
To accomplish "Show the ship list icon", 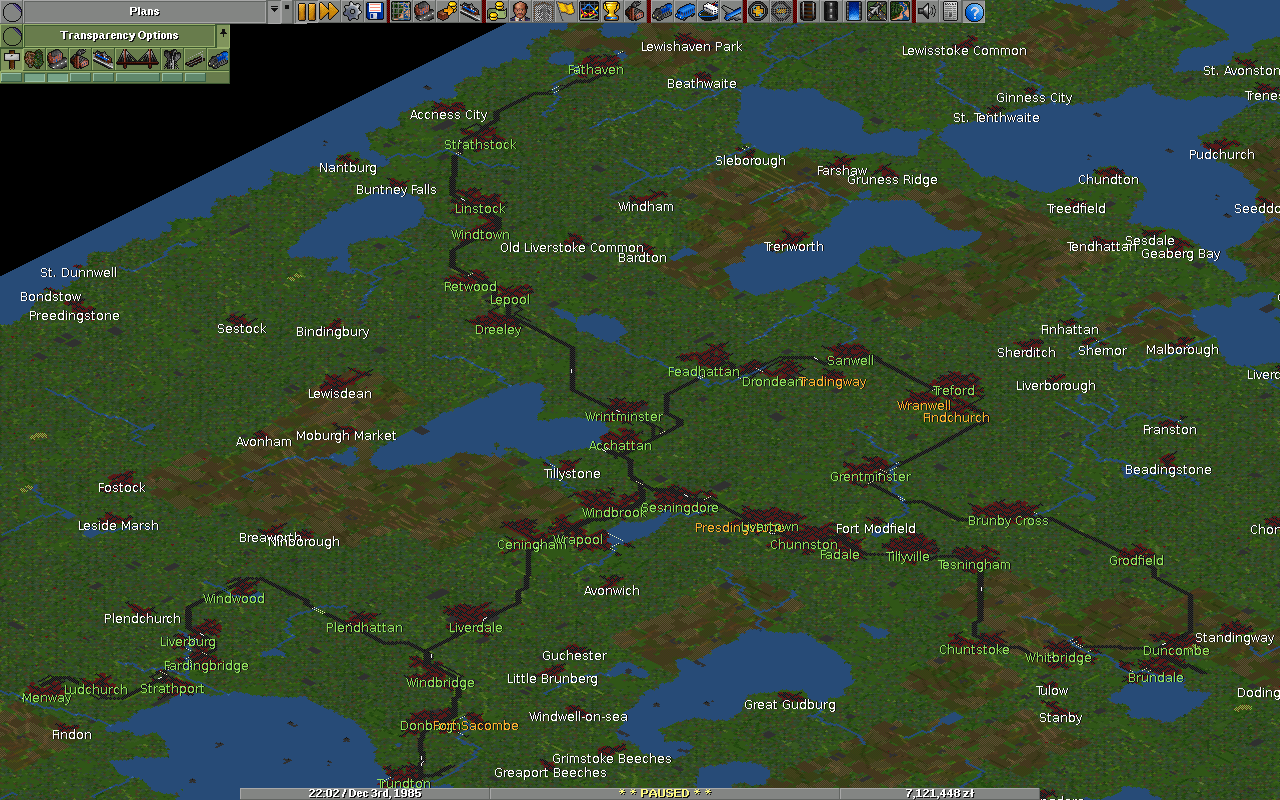I will (709, 12).
